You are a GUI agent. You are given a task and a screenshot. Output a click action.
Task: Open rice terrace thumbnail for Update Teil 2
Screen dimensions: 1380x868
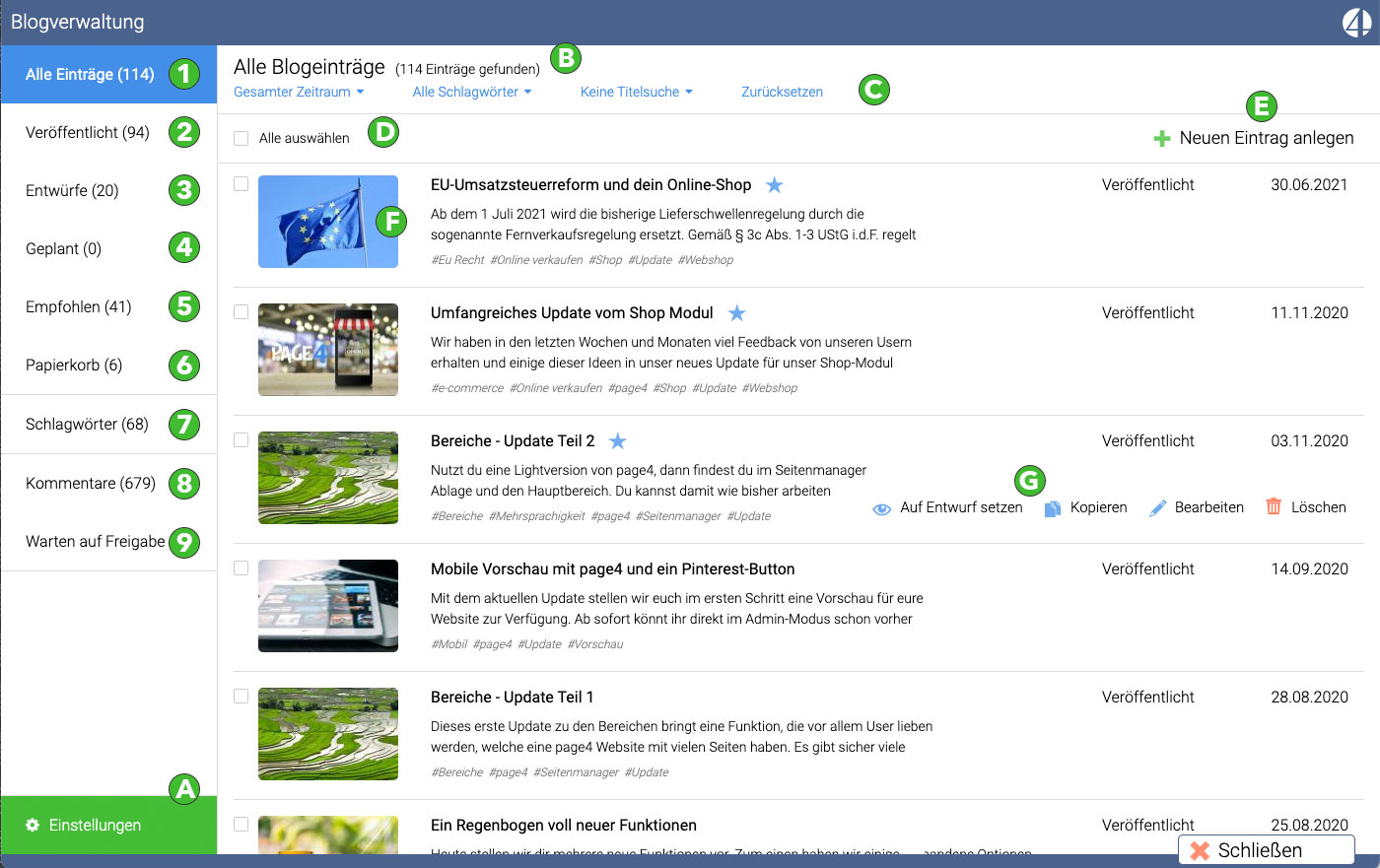point(328,478)
